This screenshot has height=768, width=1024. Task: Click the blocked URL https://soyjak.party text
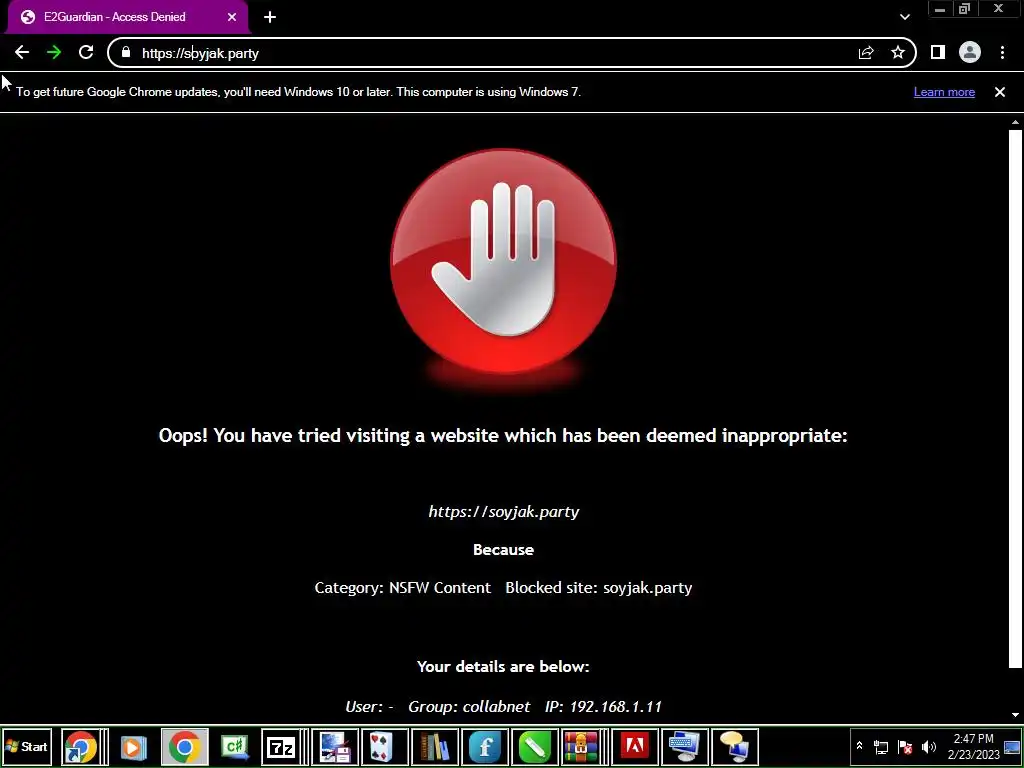coord(504,511)
